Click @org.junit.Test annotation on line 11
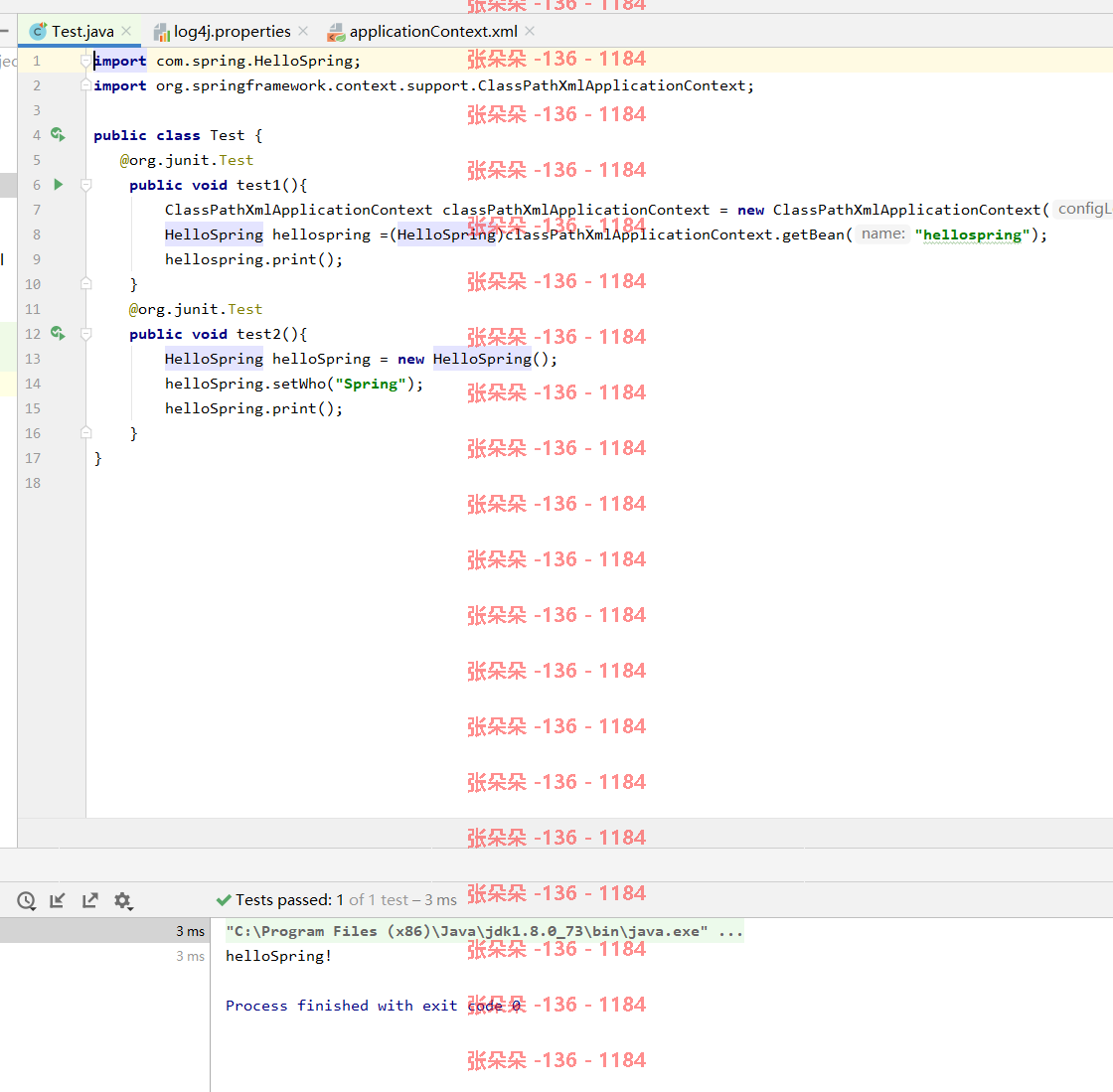1113x1092 pixels. click(195, 309)
